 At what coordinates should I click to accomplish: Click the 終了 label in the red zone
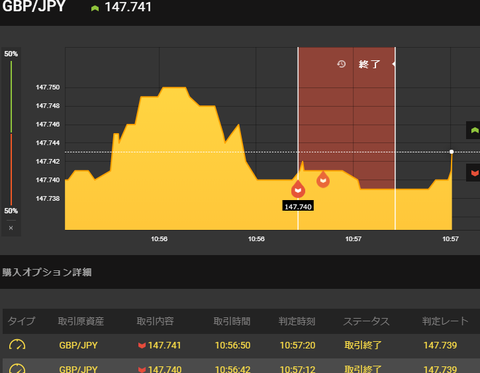coord(369,64)
